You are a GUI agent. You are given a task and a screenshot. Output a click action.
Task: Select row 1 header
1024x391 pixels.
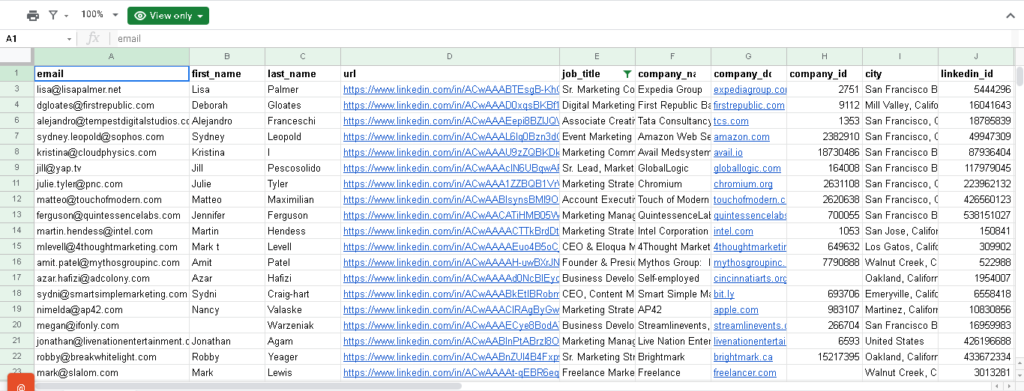[17, 74]
